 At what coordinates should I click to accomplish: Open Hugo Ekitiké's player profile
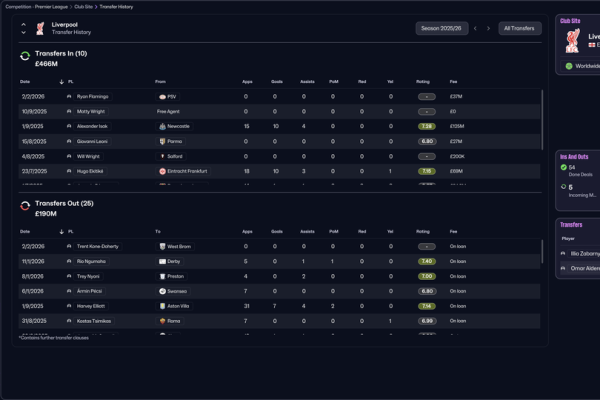point(92,171)
